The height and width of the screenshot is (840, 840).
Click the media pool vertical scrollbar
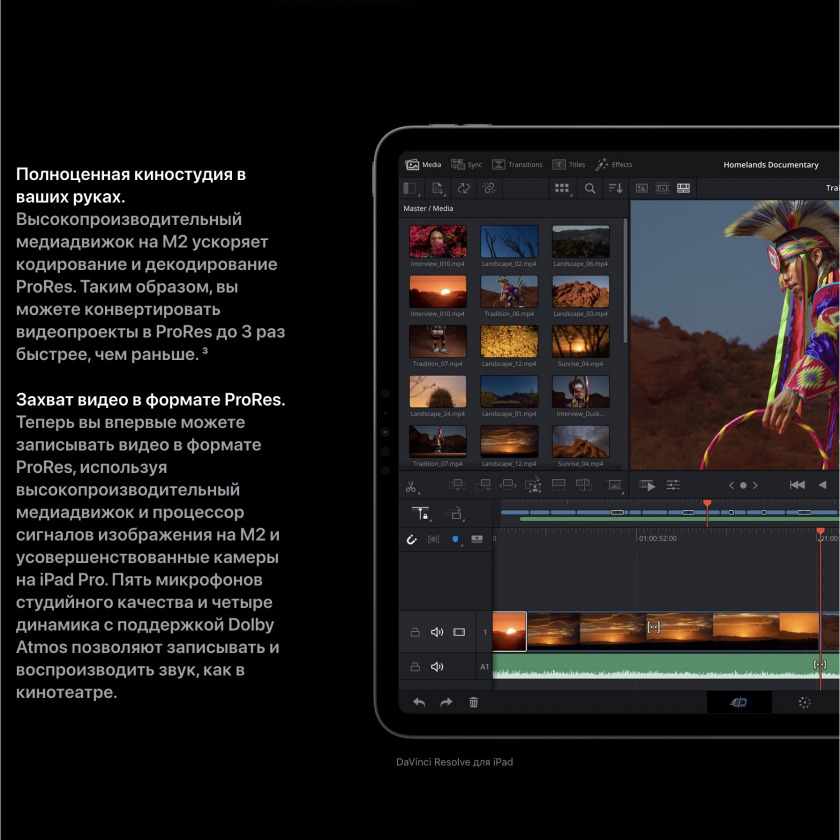(625, 281)
